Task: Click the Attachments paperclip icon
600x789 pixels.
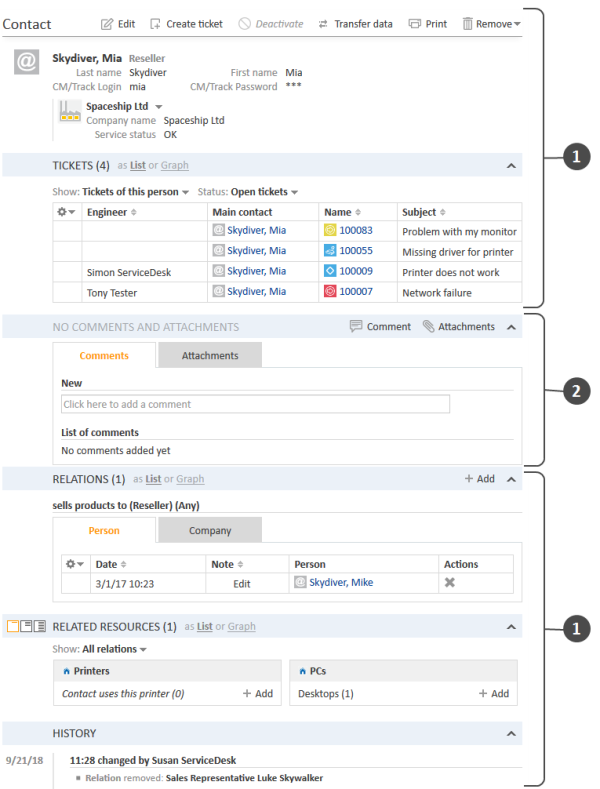Action: point(428,327)
